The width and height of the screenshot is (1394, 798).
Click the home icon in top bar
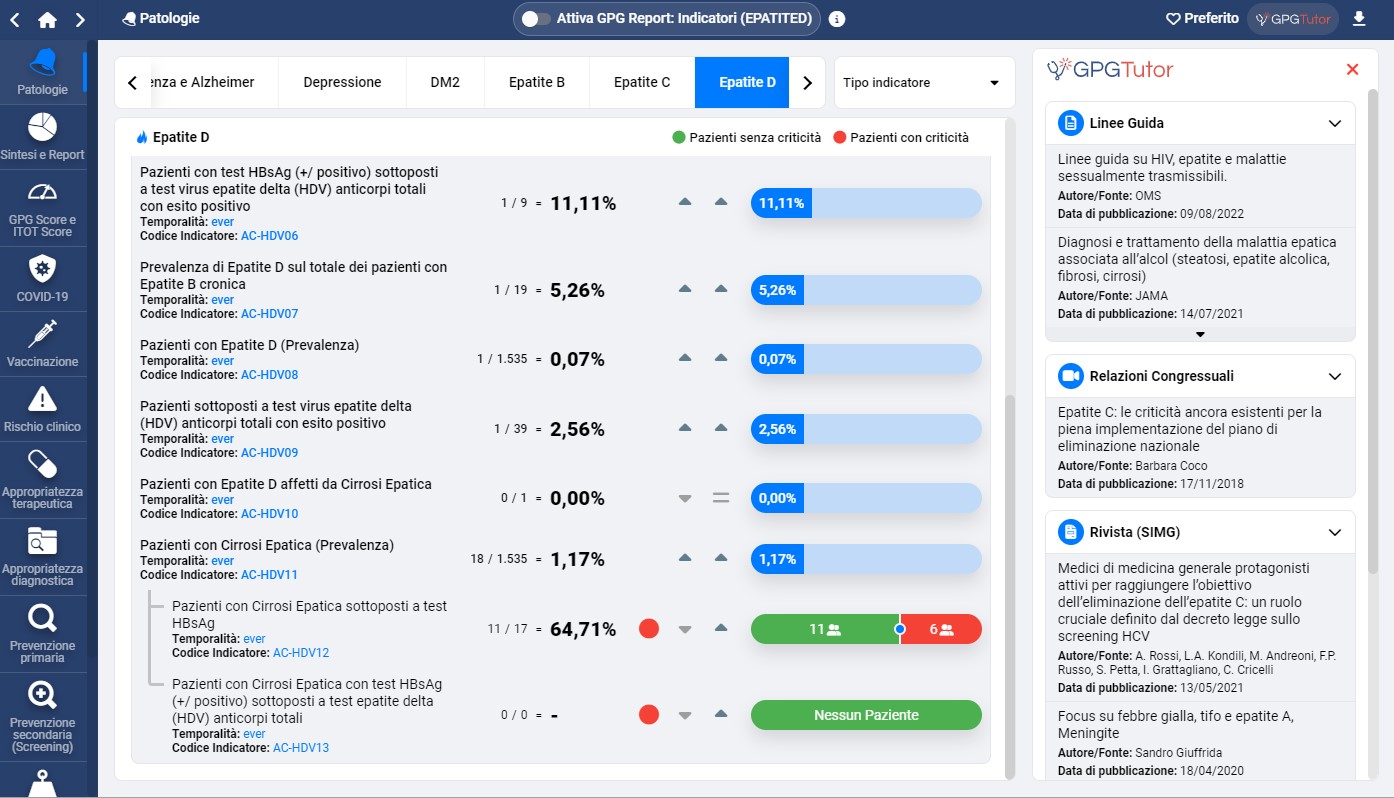pyautogui.click(x=47, y=19)
